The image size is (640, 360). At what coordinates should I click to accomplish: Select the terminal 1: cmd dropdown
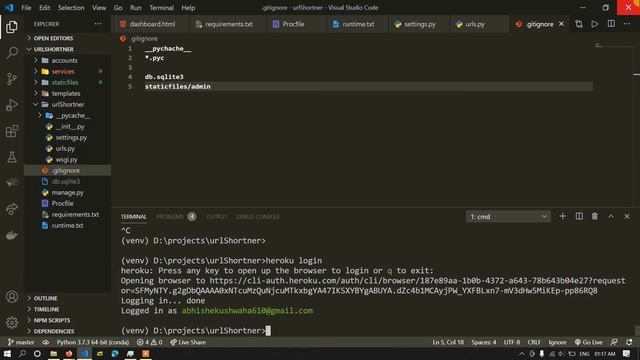[x=508, y=217]
